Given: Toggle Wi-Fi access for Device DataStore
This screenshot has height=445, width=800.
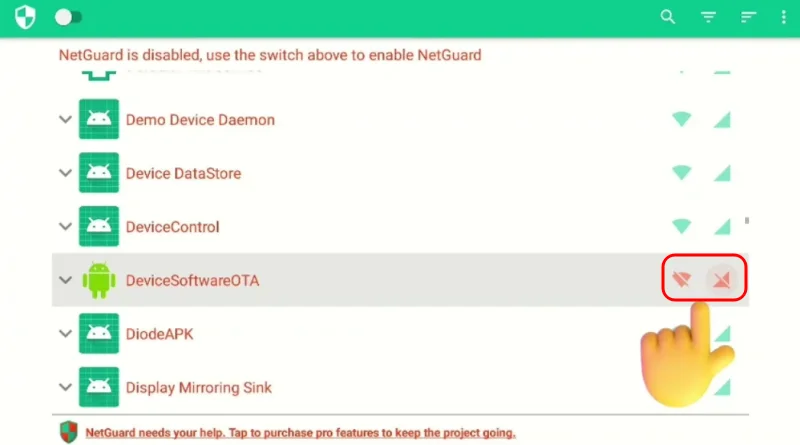Looking at the screenshot, I should [x=682, y=173].
